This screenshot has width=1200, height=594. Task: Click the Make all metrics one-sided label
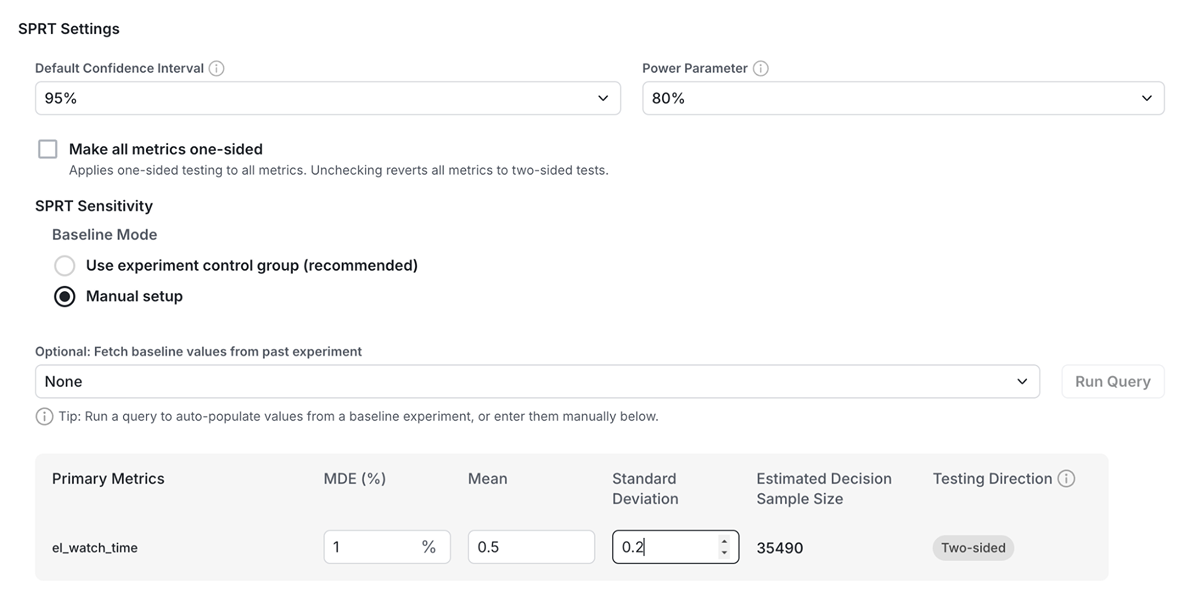click(x=166, y=149)
